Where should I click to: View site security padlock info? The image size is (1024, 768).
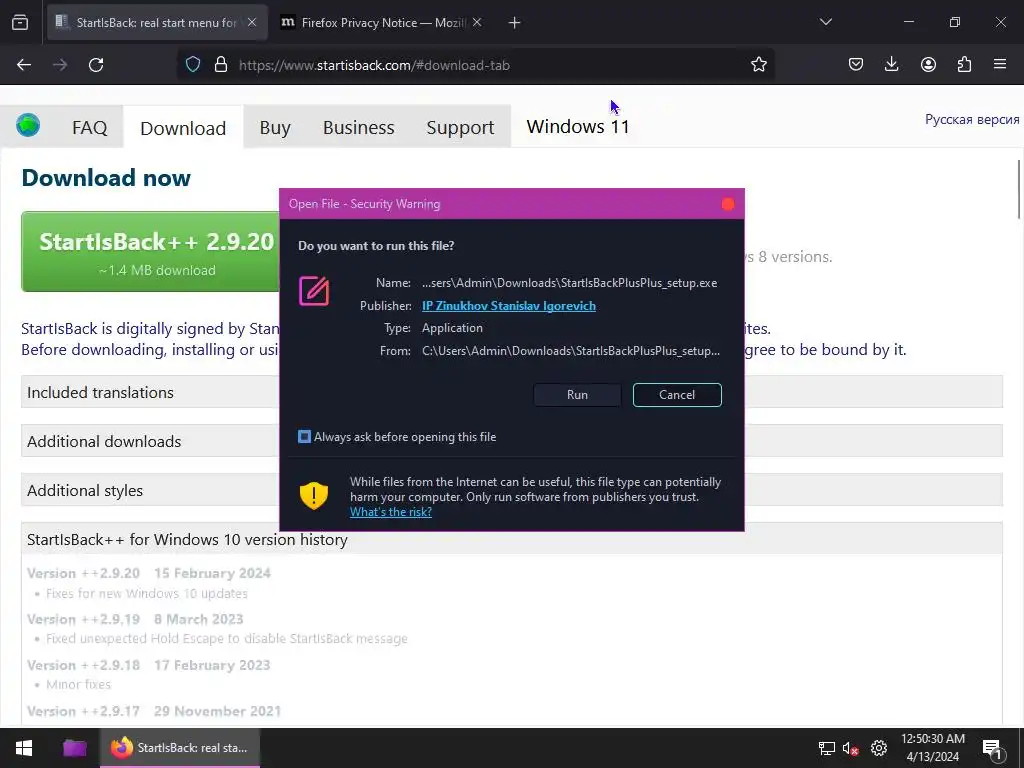click(x=221, y=65)
